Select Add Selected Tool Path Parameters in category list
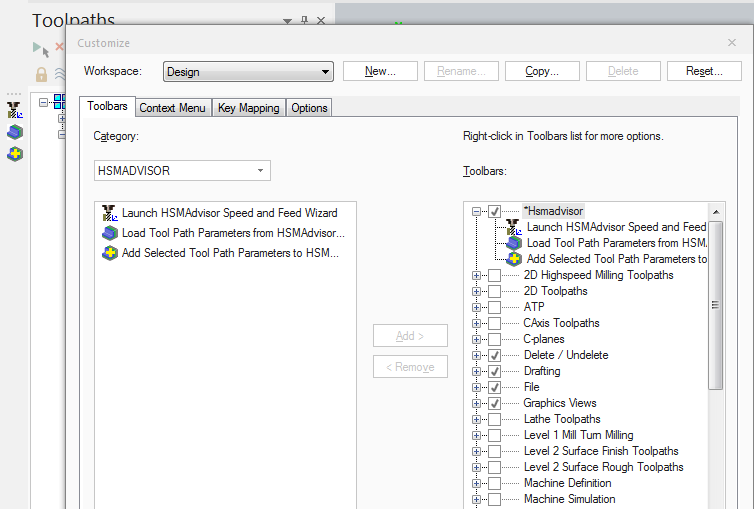754x509 pixels. (x=221, y=253)
